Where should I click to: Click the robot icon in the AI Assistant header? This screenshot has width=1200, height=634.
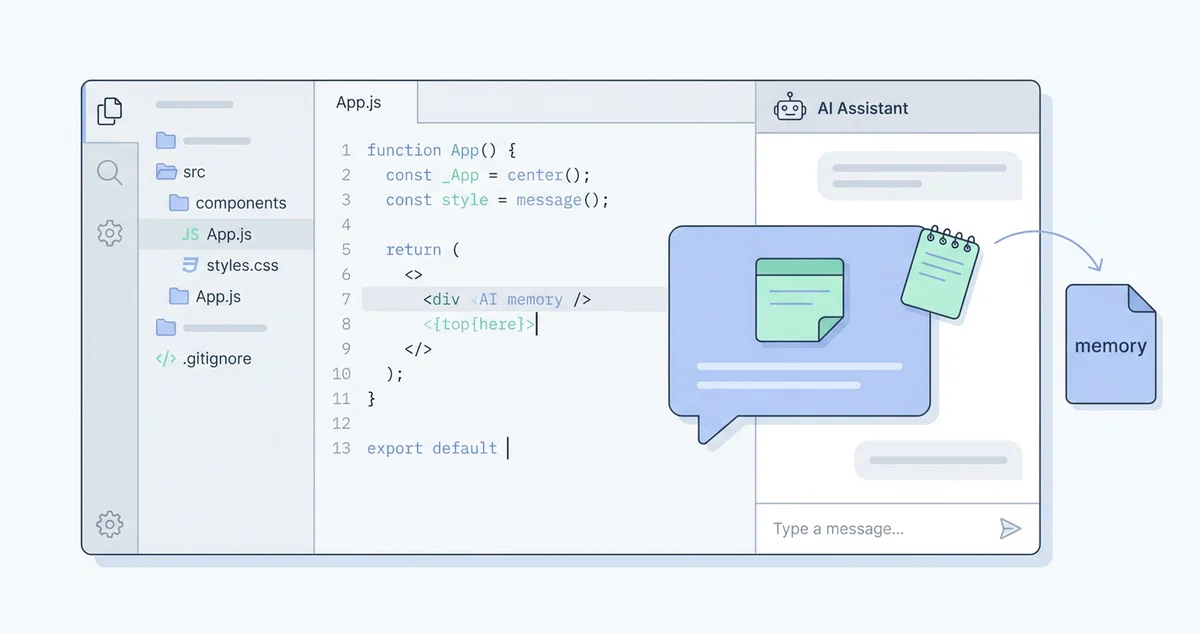coord(790,107)
